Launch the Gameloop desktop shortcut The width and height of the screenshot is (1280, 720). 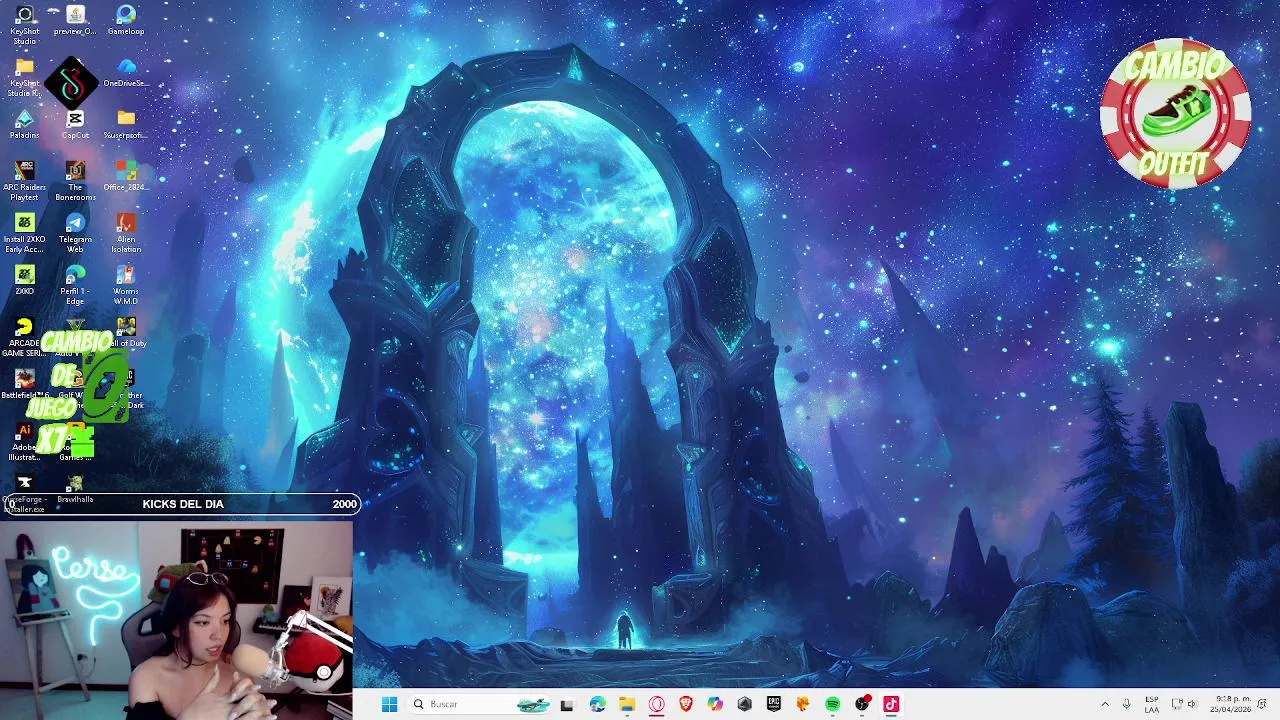click(x=126, y=20)
